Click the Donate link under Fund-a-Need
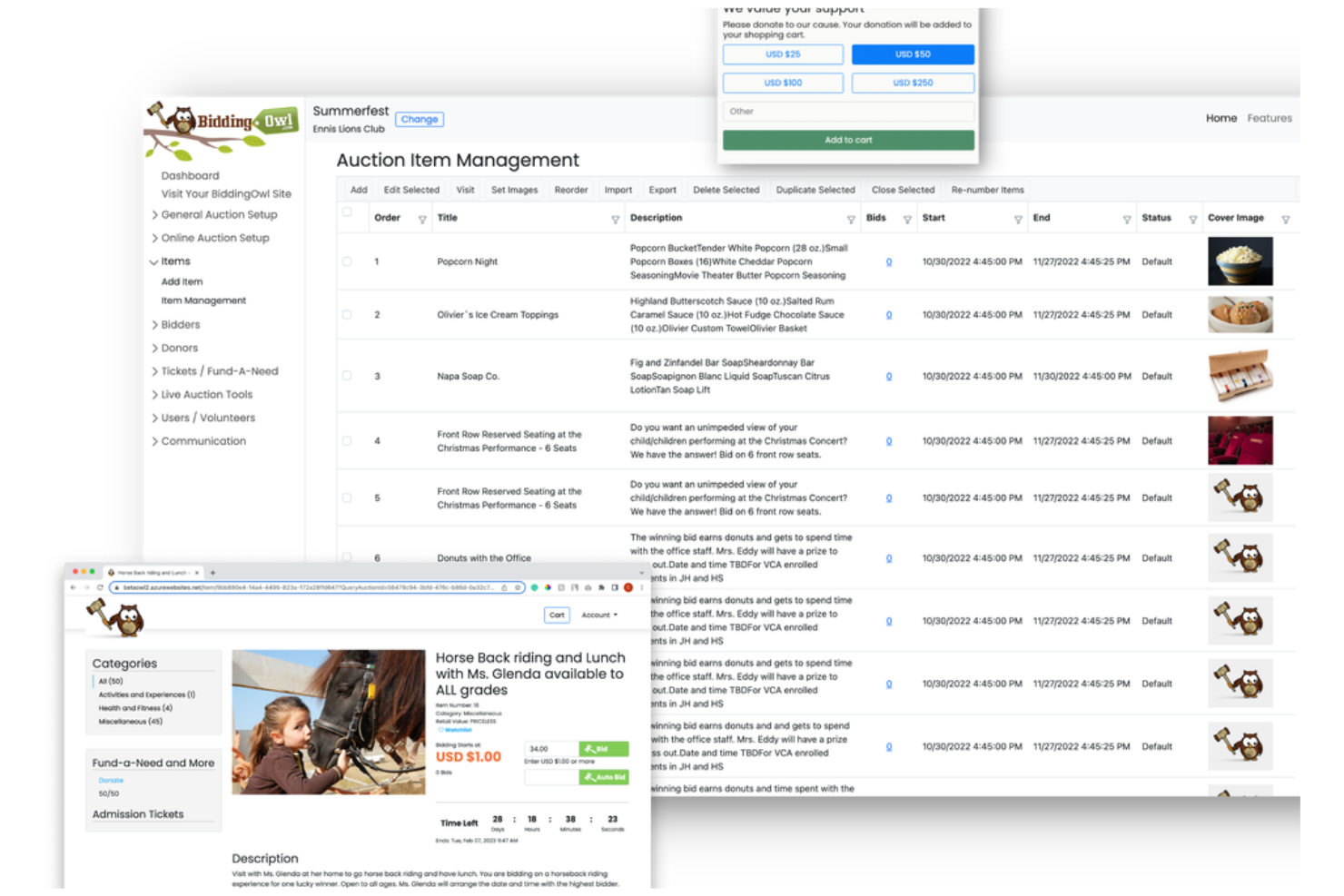Viewport: 1344px width, 896px height. 110,780
